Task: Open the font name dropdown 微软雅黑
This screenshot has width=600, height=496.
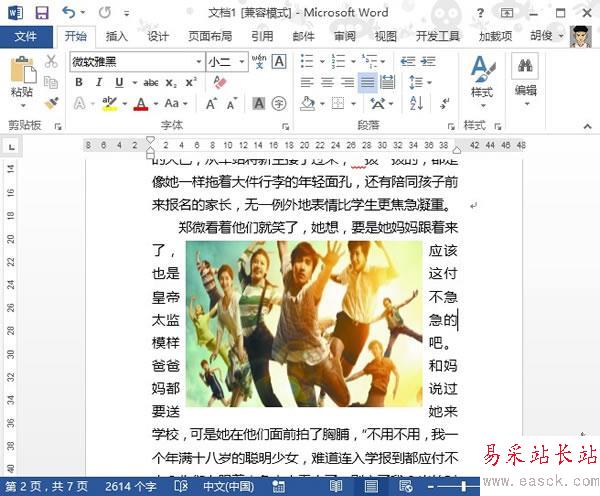Action: click(x=199, y=62)
